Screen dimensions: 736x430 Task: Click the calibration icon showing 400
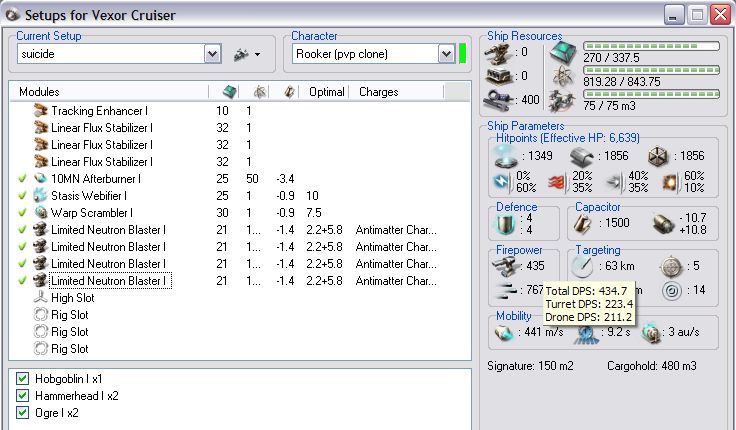[x=498, y=100]
